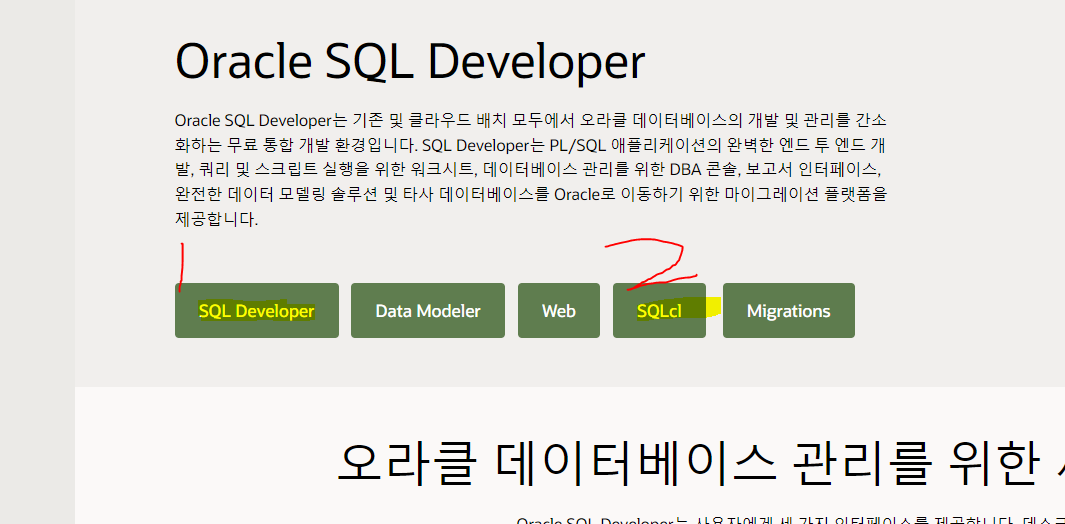This screenshot has height=524, width=1065.
Task: Go to the Migrations button
Action: 789,311
